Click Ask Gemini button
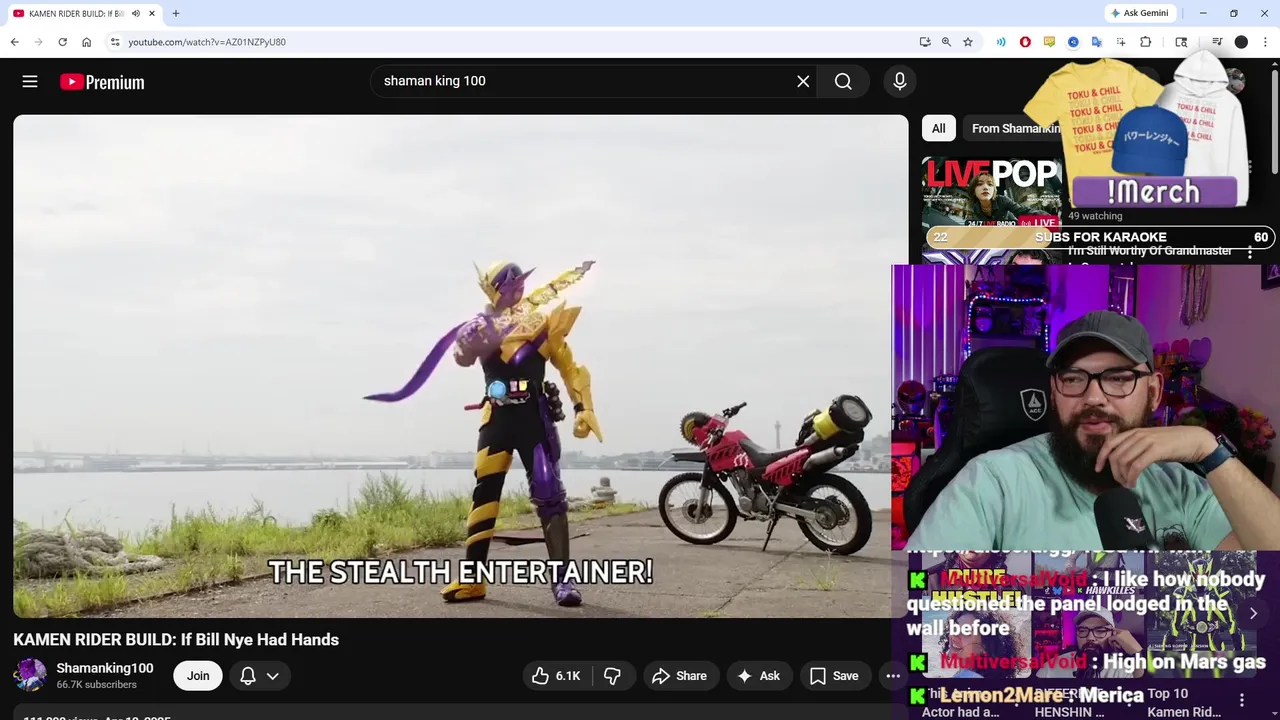1280x720 pixels. (x=1139, y=13)
